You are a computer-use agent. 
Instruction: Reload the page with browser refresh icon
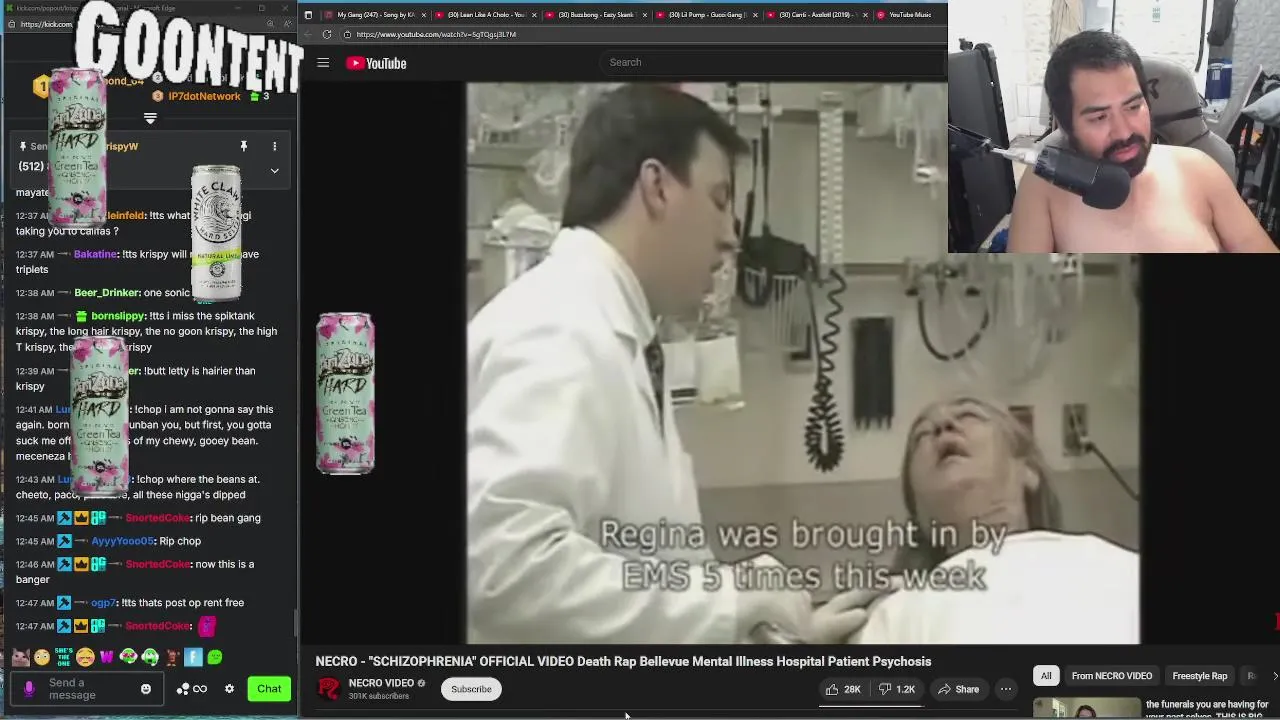pyautogui.click(x=327, y=34)
